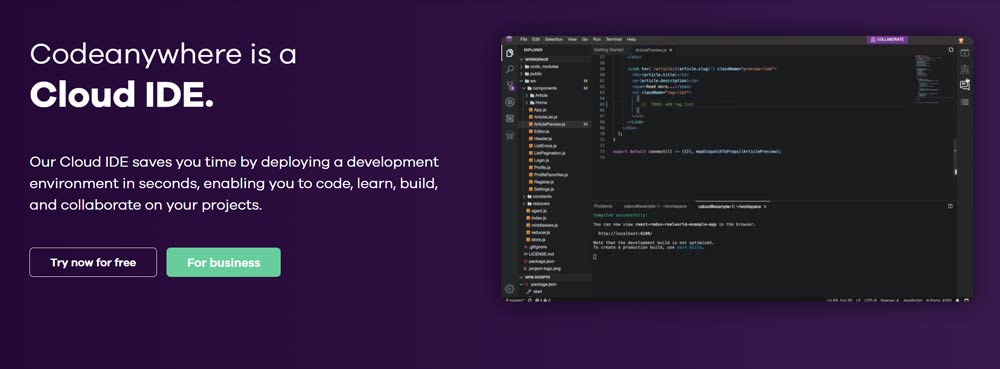Screen dimensions: 1000x369
Task: Close the ArticlePreview.js editor tab
Action: 671,50
